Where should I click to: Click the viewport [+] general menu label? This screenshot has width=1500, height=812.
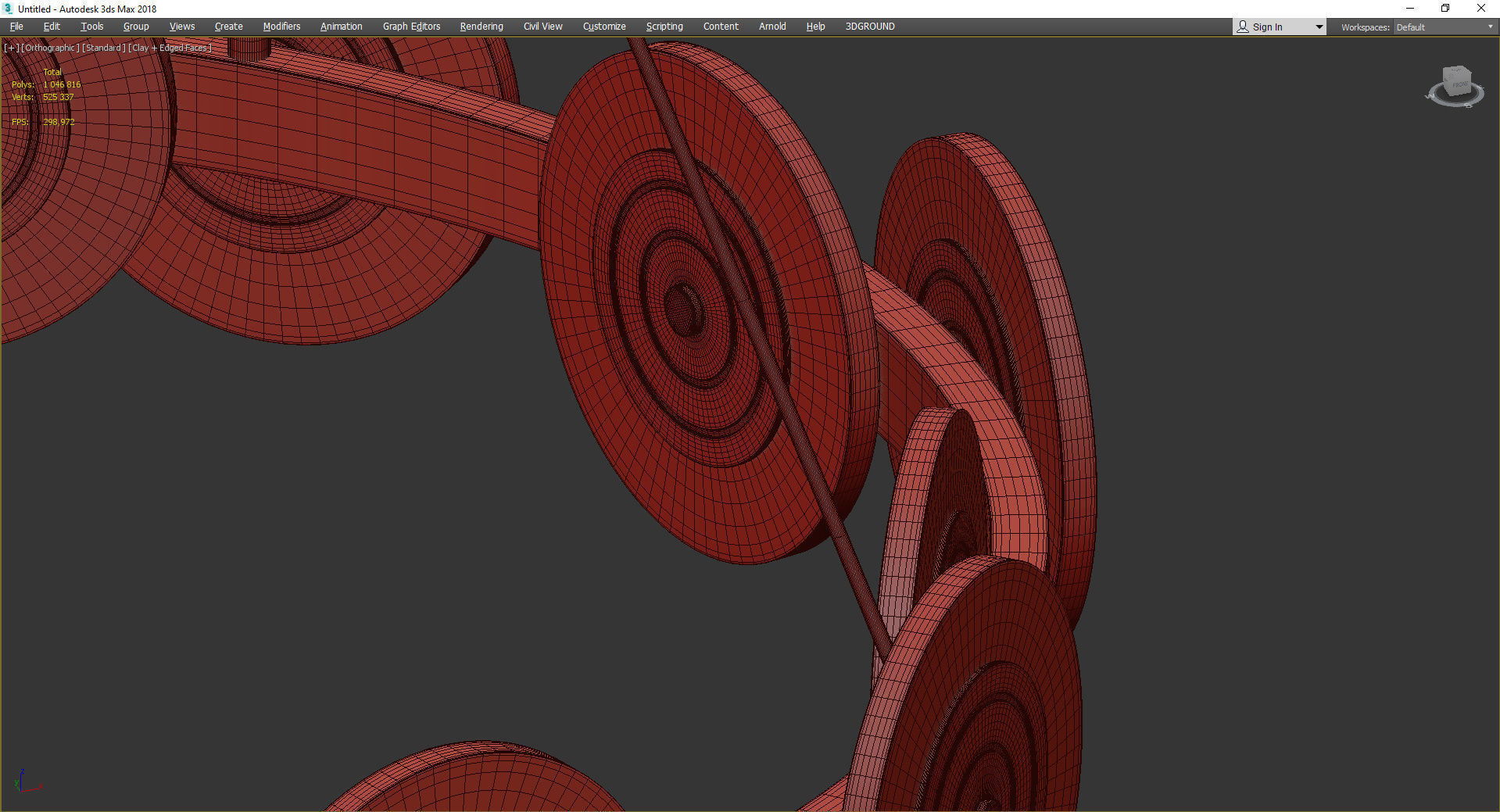11,48
